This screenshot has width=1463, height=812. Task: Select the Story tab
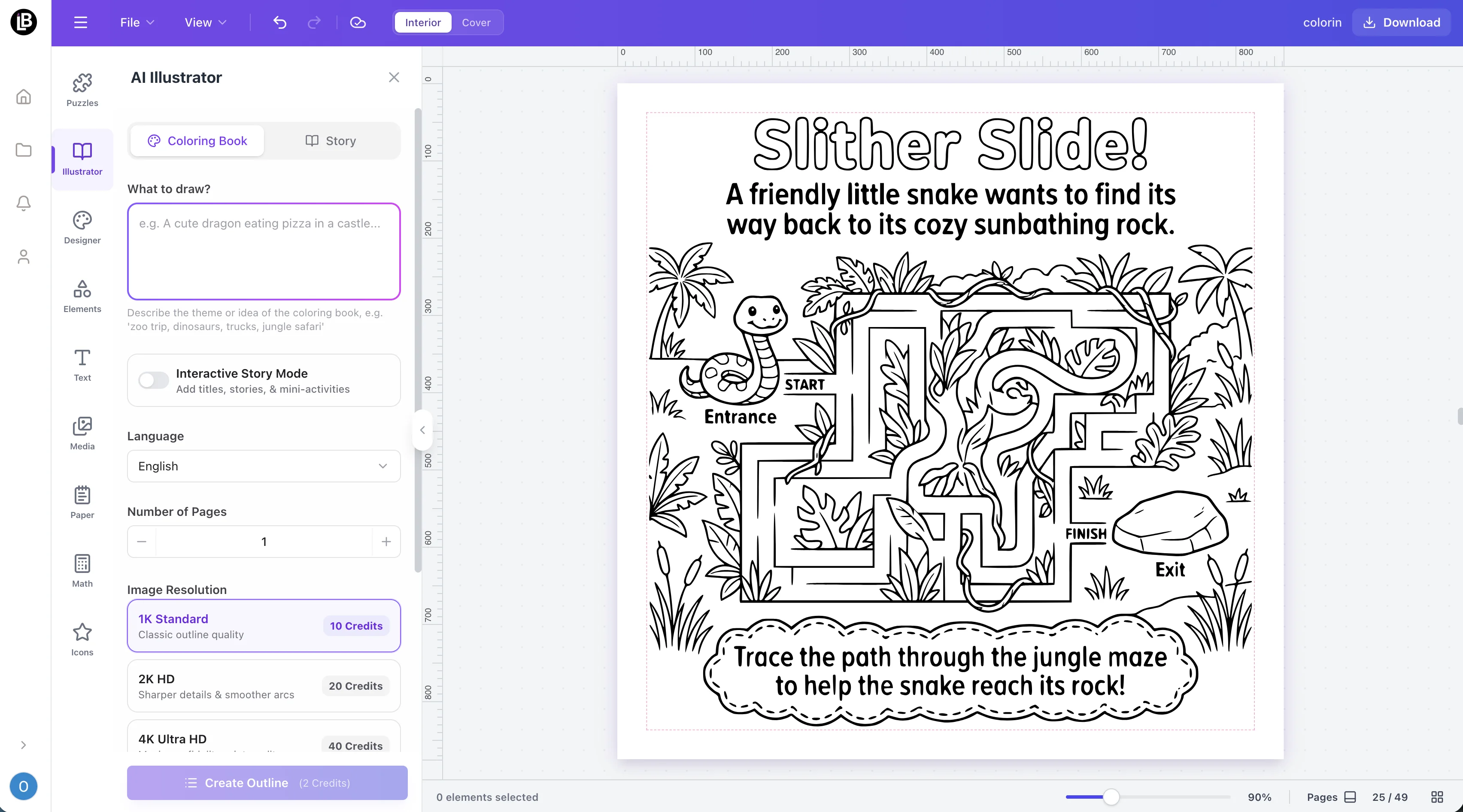pos(331,141)
